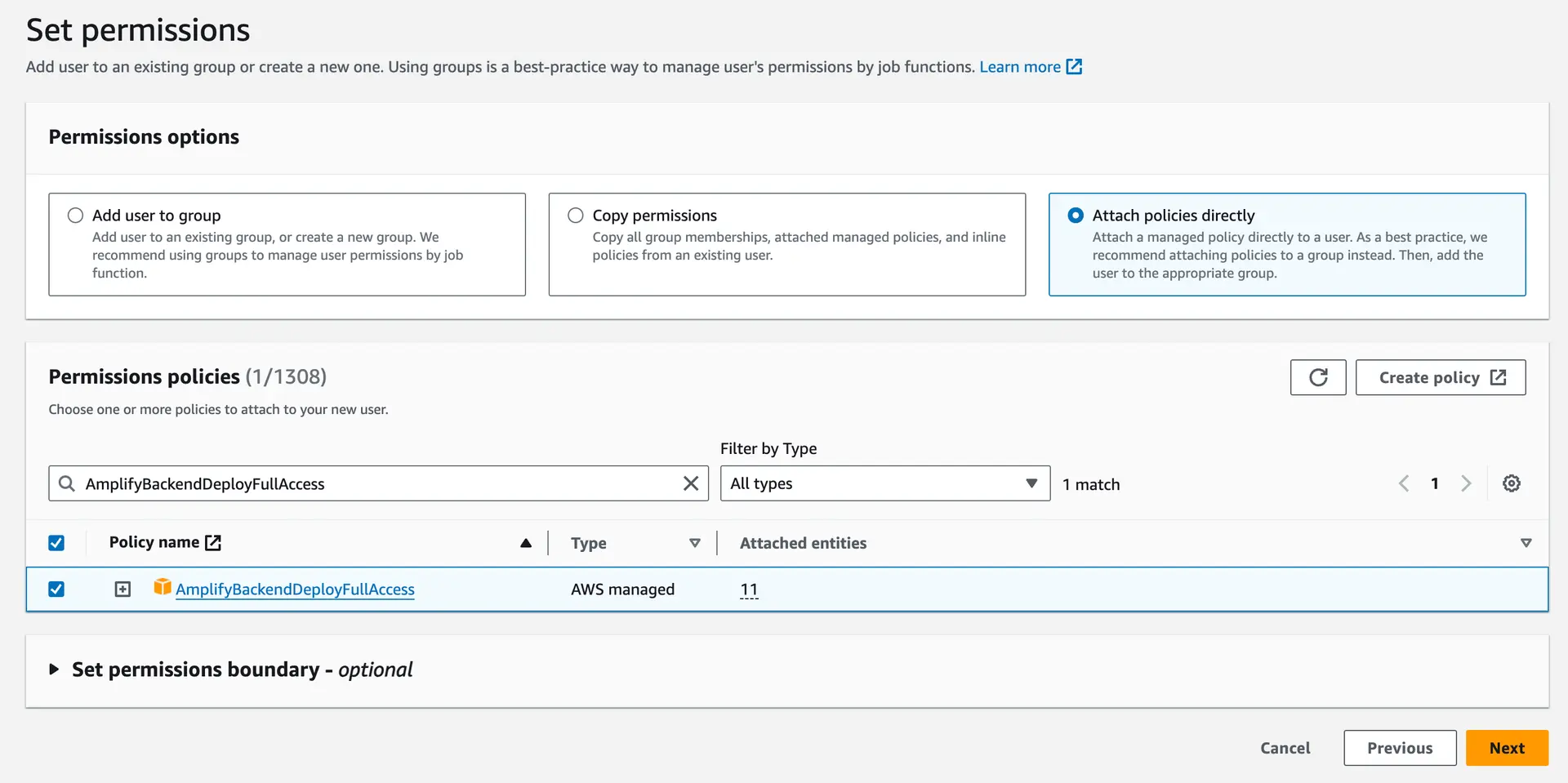1568x783 pixels.
Task: Go to the next page with the right chevron
Action: (1466, 483)
